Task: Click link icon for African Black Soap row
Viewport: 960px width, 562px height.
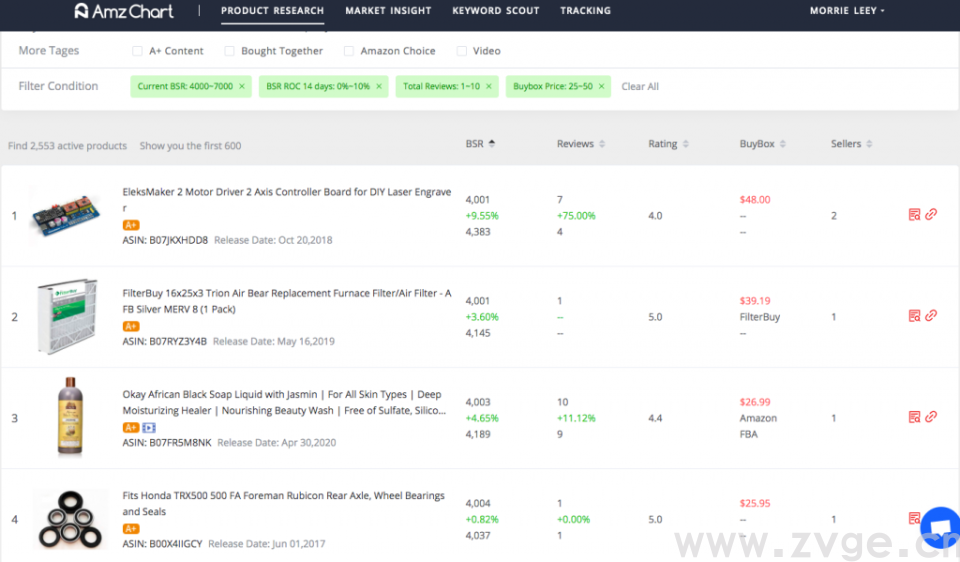Action: coord(931,417)
